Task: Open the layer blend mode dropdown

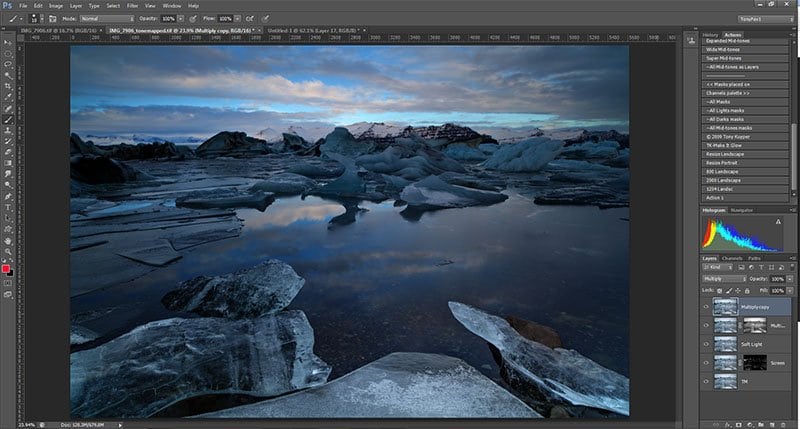Action: (724, 279)
